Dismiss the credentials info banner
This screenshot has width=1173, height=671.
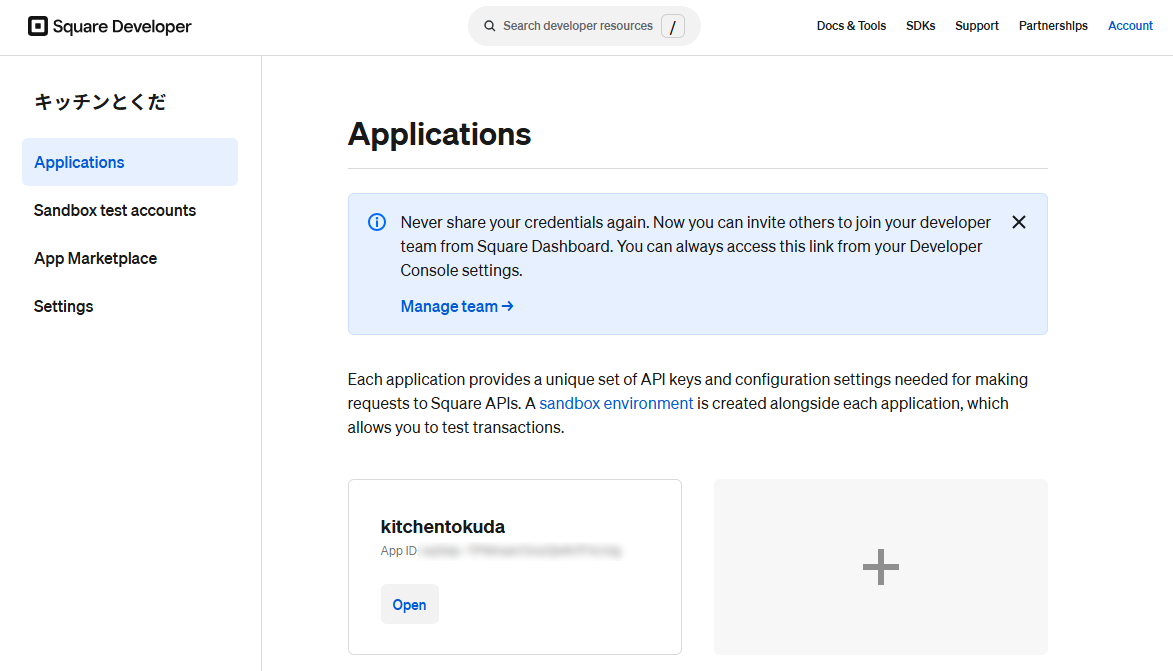(x=1018, y=222)
